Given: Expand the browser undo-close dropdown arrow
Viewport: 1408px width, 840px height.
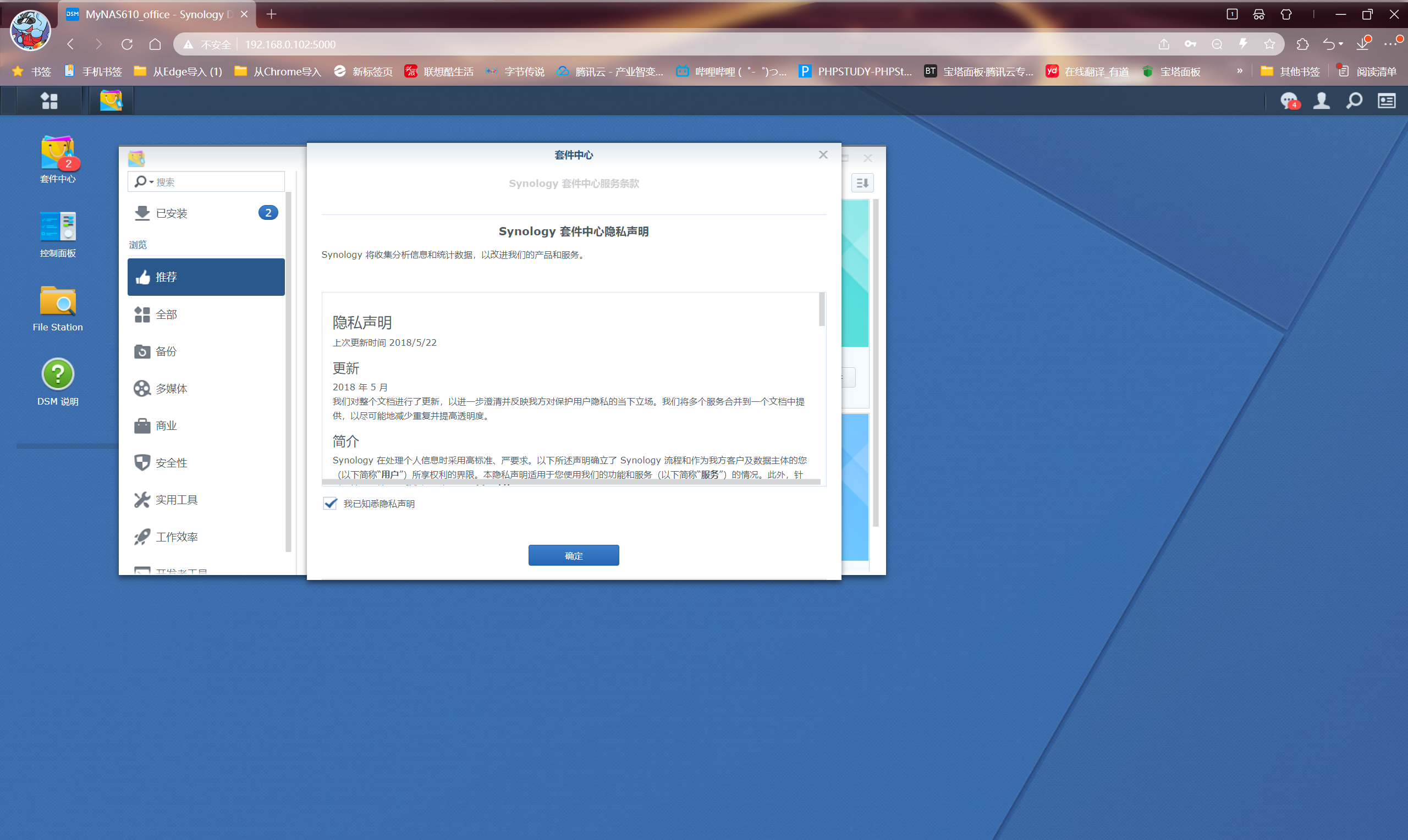Looking at the screenshot, I should [x=1341, y=44].
